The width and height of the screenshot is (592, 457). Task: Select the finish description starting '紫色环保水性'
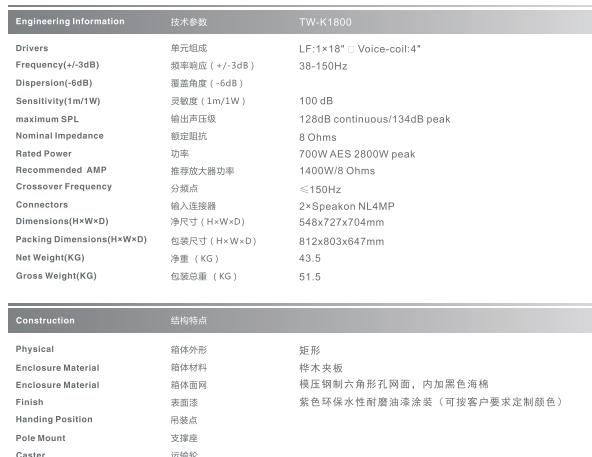point(431,402)
